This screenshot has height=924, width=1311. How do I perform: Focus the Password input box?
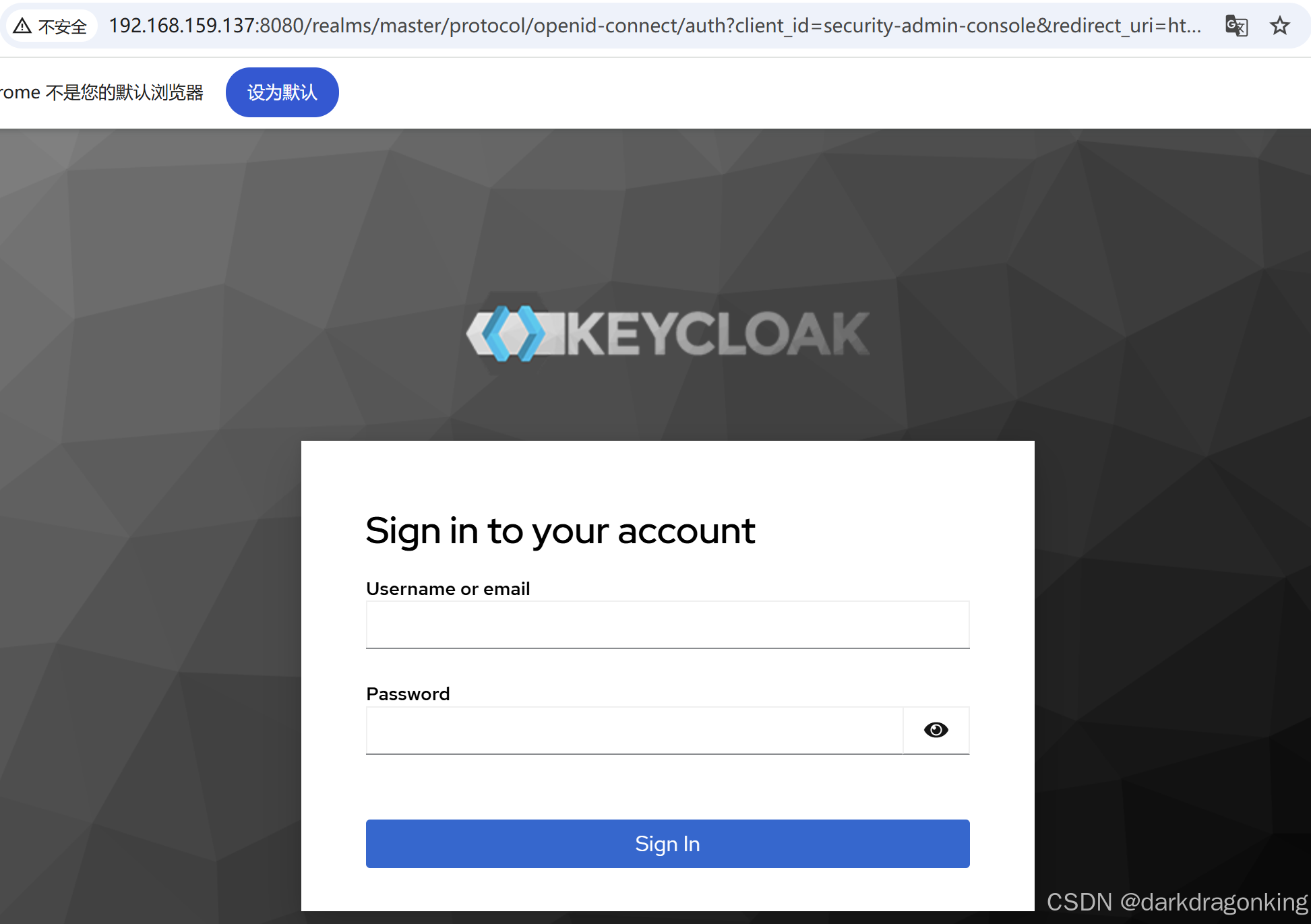point(634,730)
